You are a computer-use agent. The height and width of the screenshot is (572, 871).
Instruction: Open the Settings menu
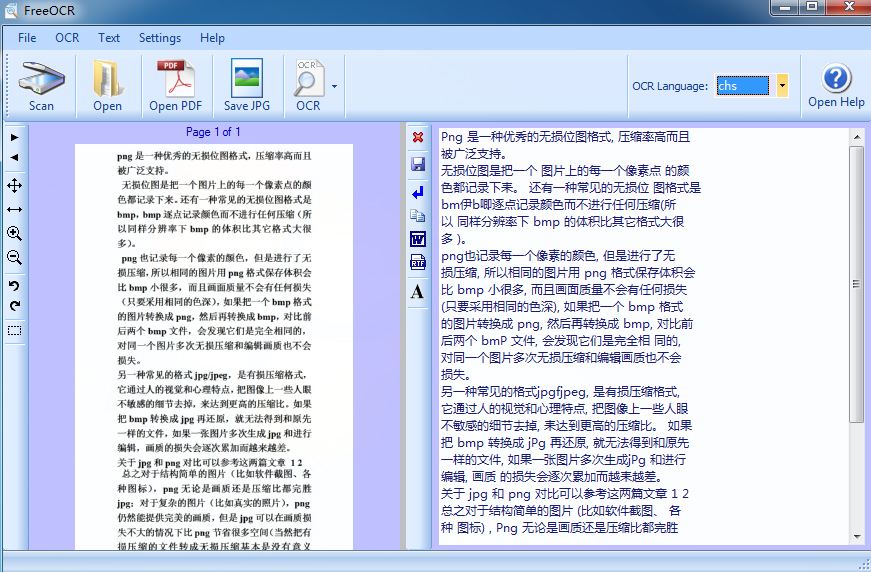point(160,38)
